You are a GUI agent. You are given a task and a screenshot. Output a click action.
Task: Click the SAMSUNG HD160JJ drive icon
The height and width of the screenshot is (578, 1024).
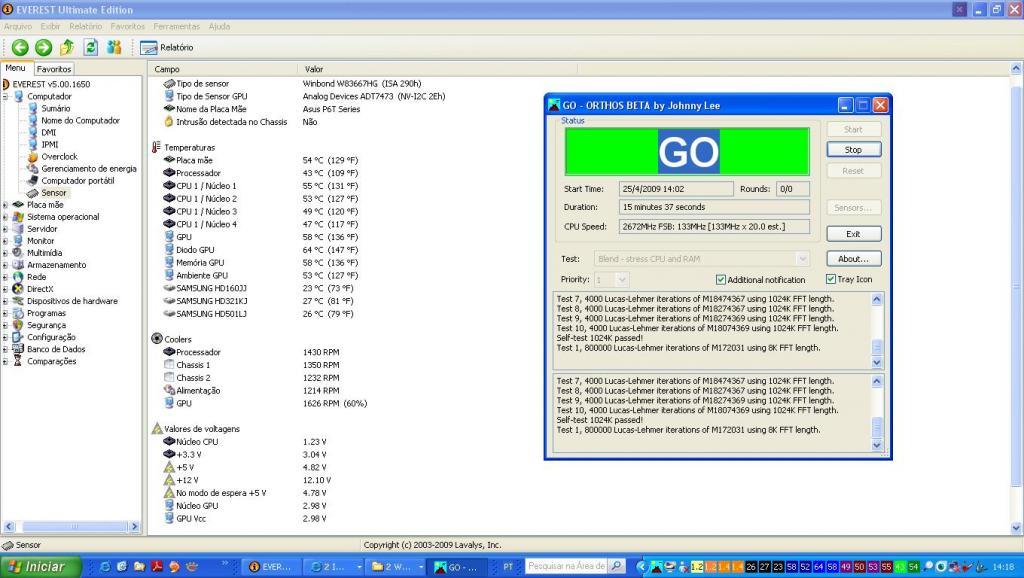coord(169,288)
